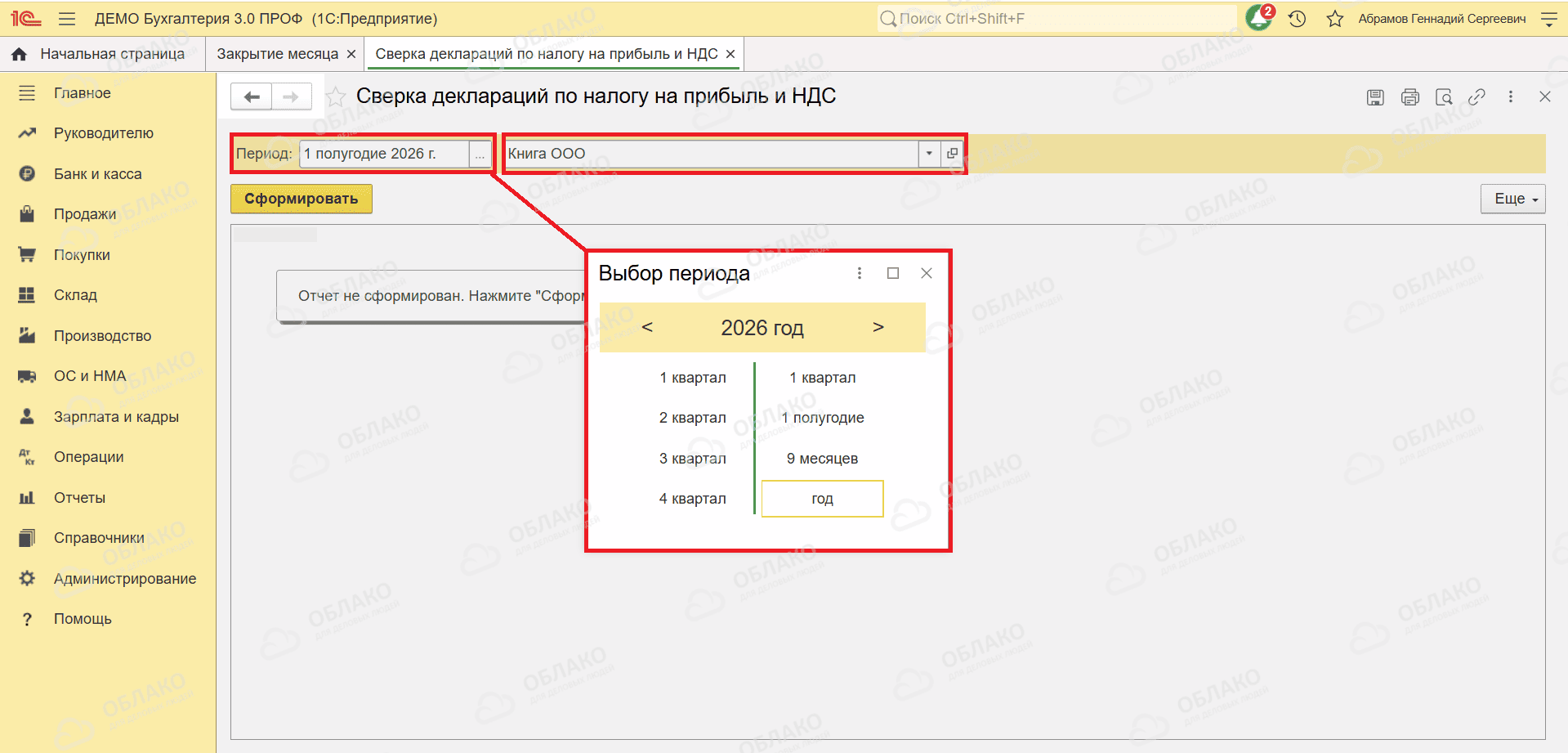Click the search field Поиск

coord(1056,19)
